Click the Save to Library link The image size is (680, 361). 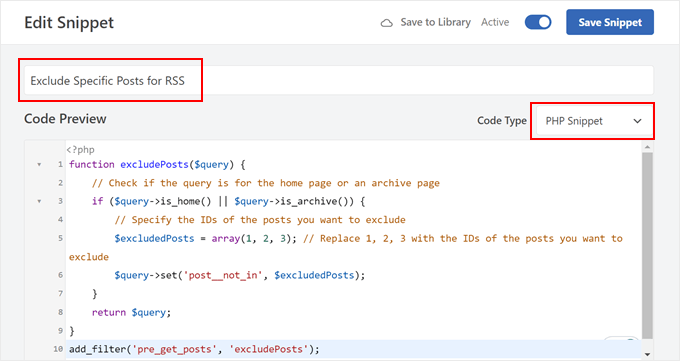click(x=435, y=22)
